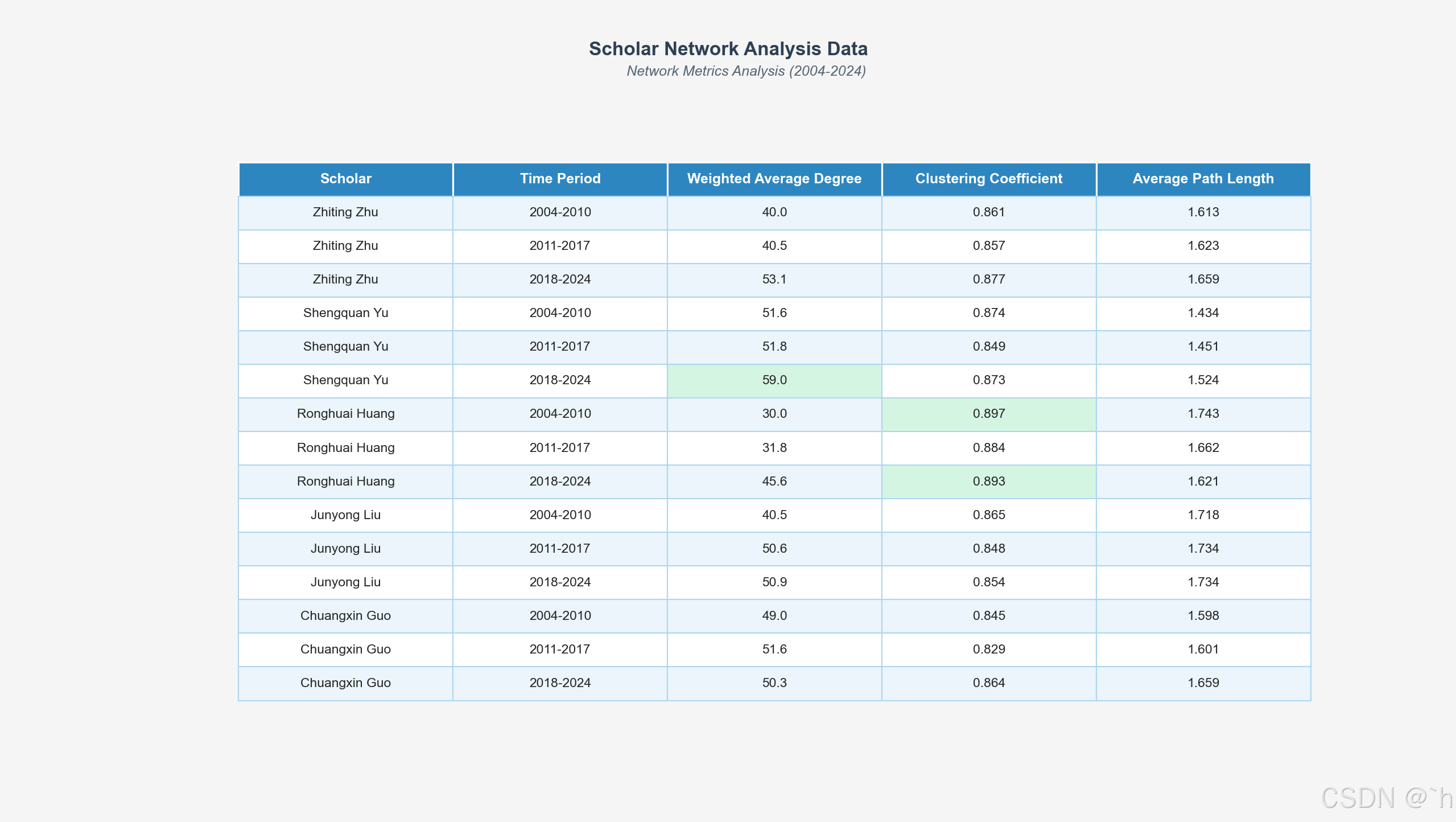Viewport: 1456px width, 822px height.
Task: Click the Average Path Length header
Action: coord(1203,179)
